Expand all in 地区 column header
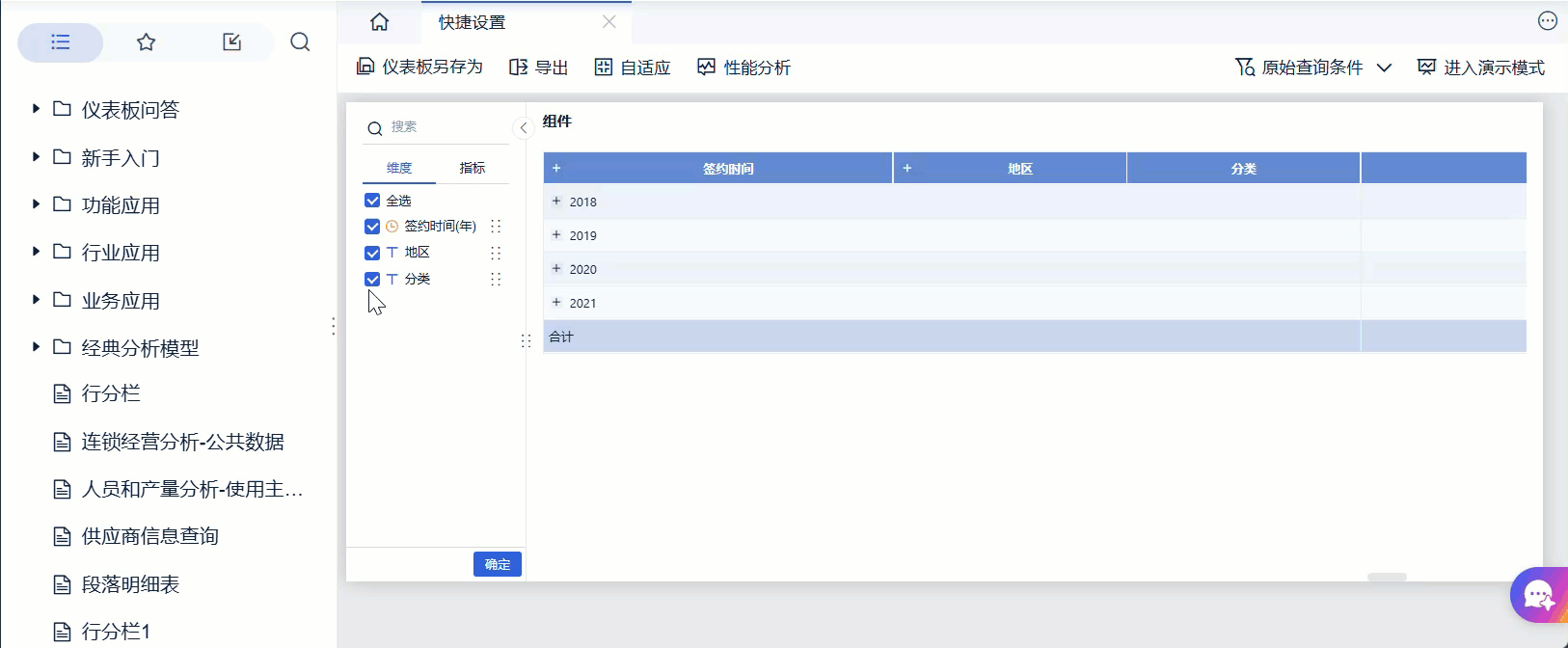The height and width of the screenshot is (648, 1568). pyautogui.click(x=907, y=168)
